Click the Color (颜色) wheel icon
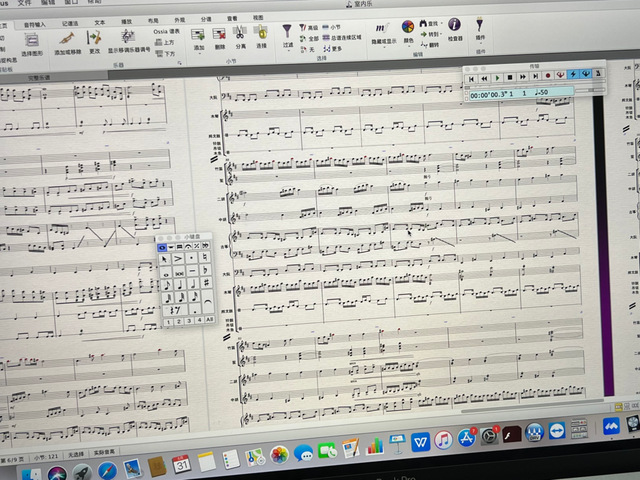This screenshot has height=480, width=640. (x=408, y=27)
